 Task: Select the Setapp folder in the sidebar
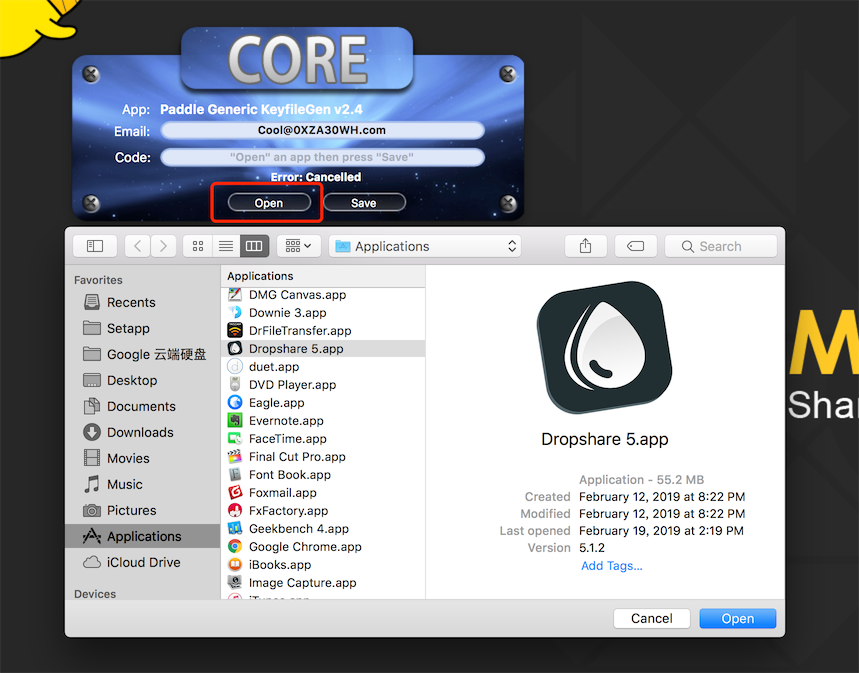[142, 328]
